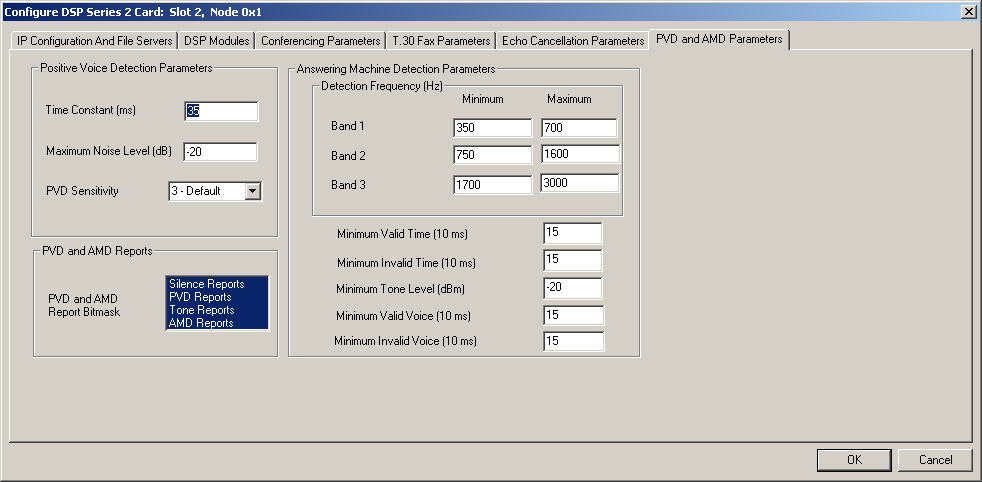The width and height of the screenshot is (982, 482).
Task: Click Band 3 Minimum frequency field
Action: coord(492,184)
